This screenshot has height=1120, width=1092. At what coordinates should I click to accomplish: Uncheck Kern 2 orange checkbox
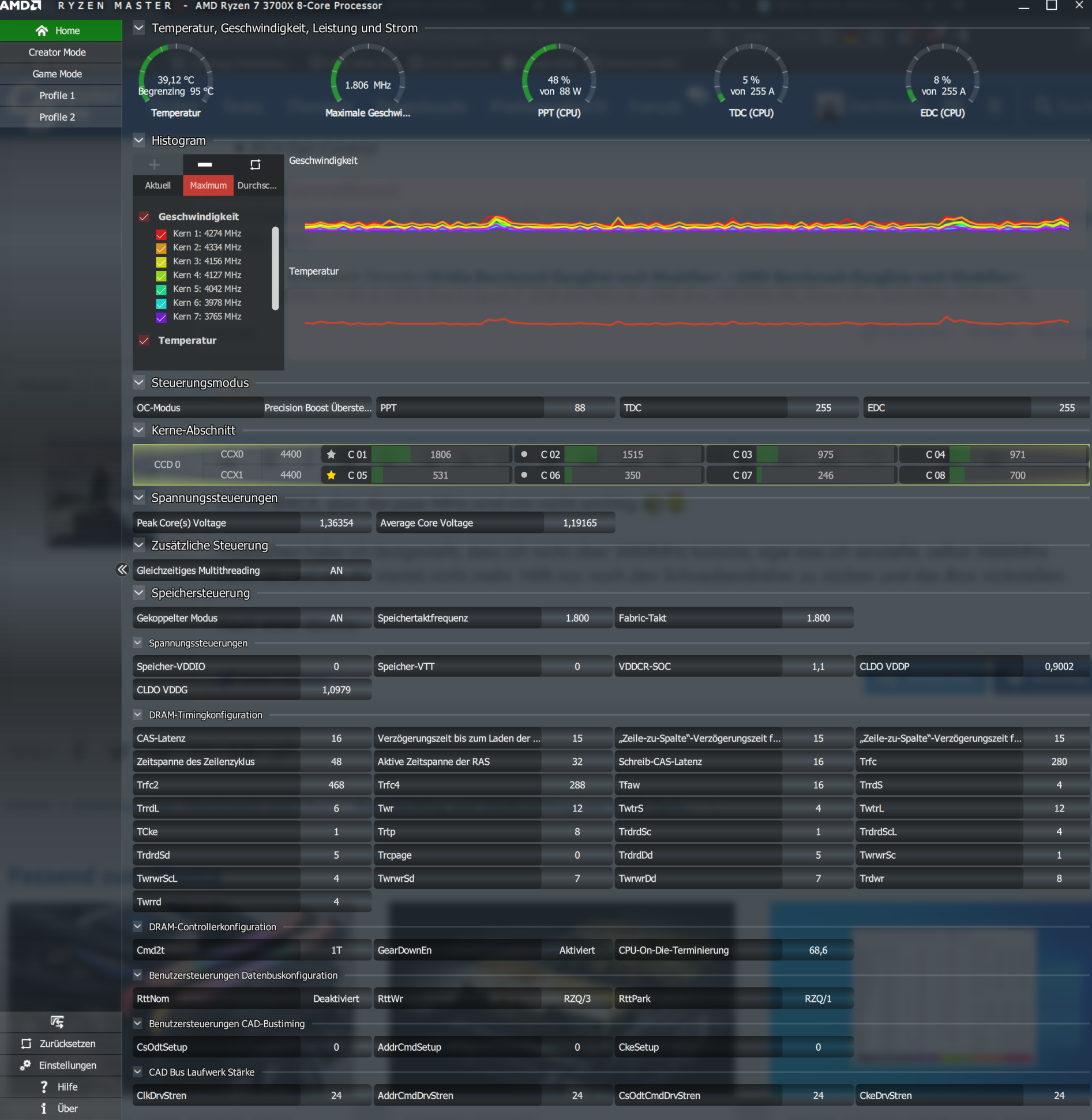[x=162, y=248]
